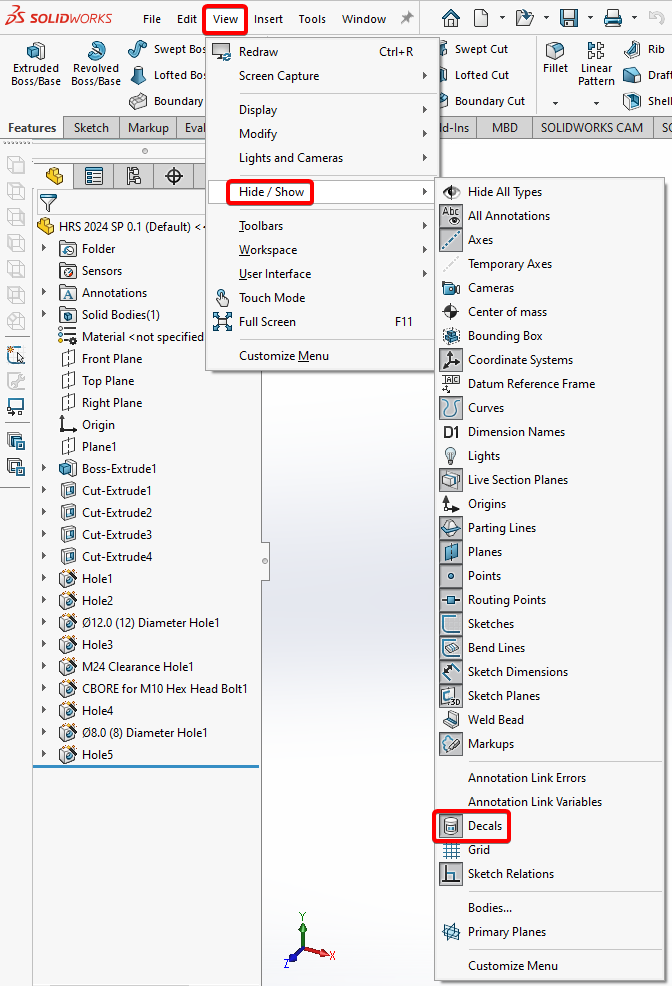Toggle Hide All Types
672x986 pixels.
[549, 192]
